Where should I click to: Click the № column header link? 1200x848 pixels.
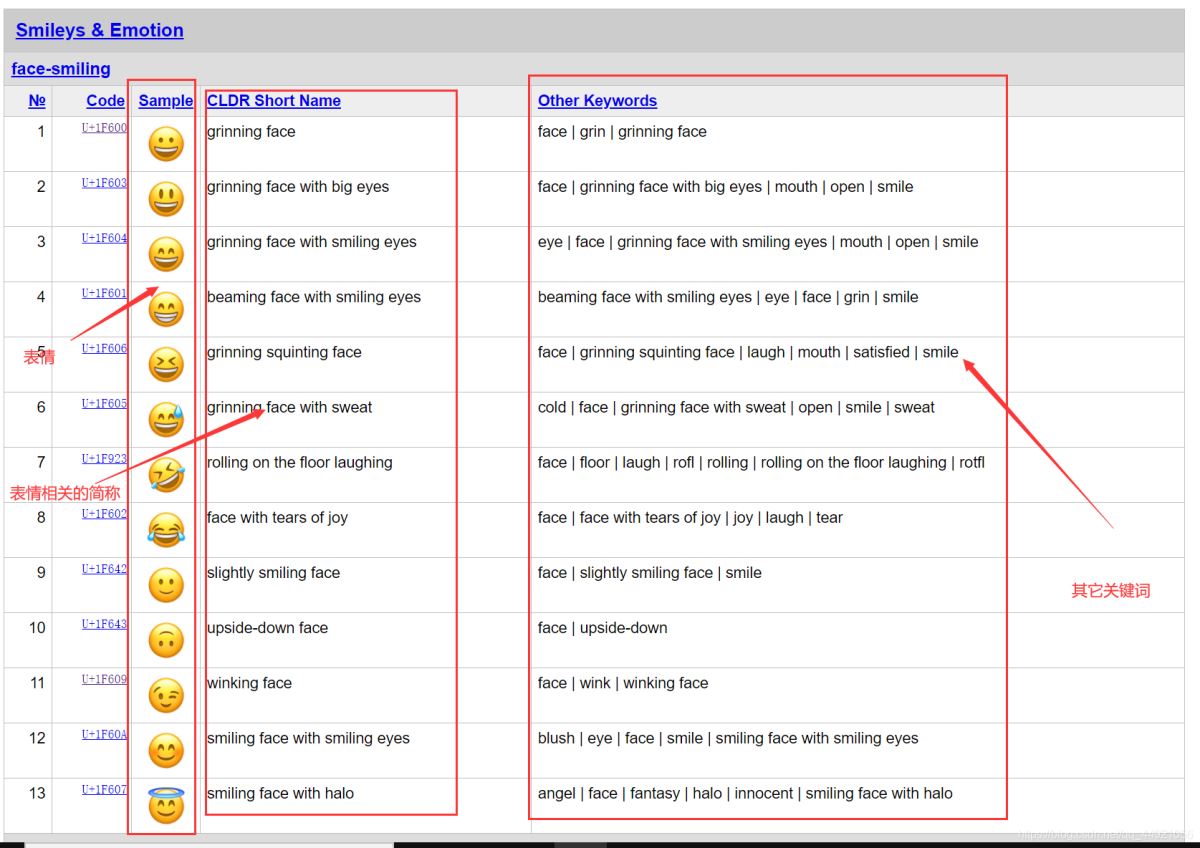tap(37, 101)
